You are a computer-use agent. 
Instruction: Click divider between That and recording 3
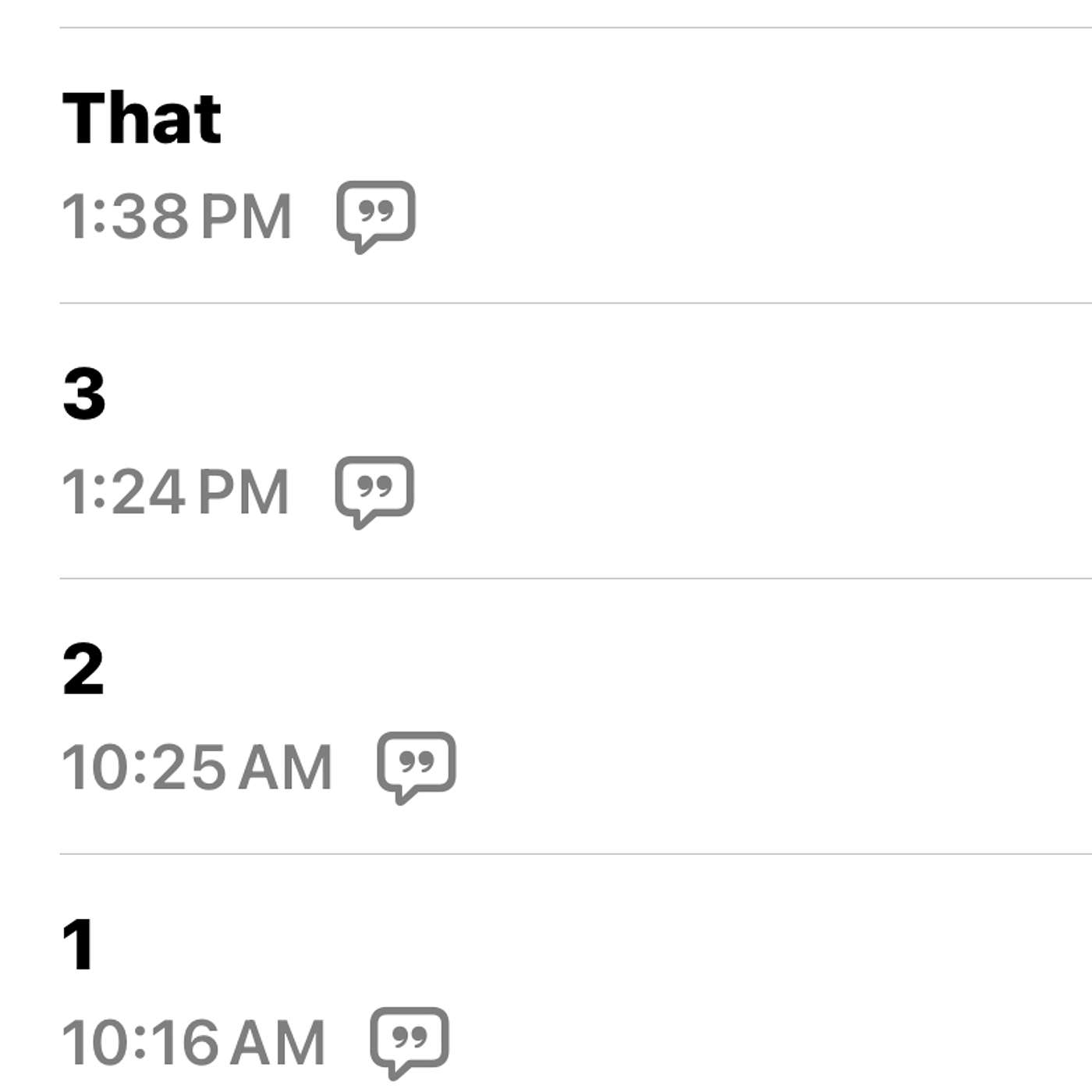pos(576,303)
